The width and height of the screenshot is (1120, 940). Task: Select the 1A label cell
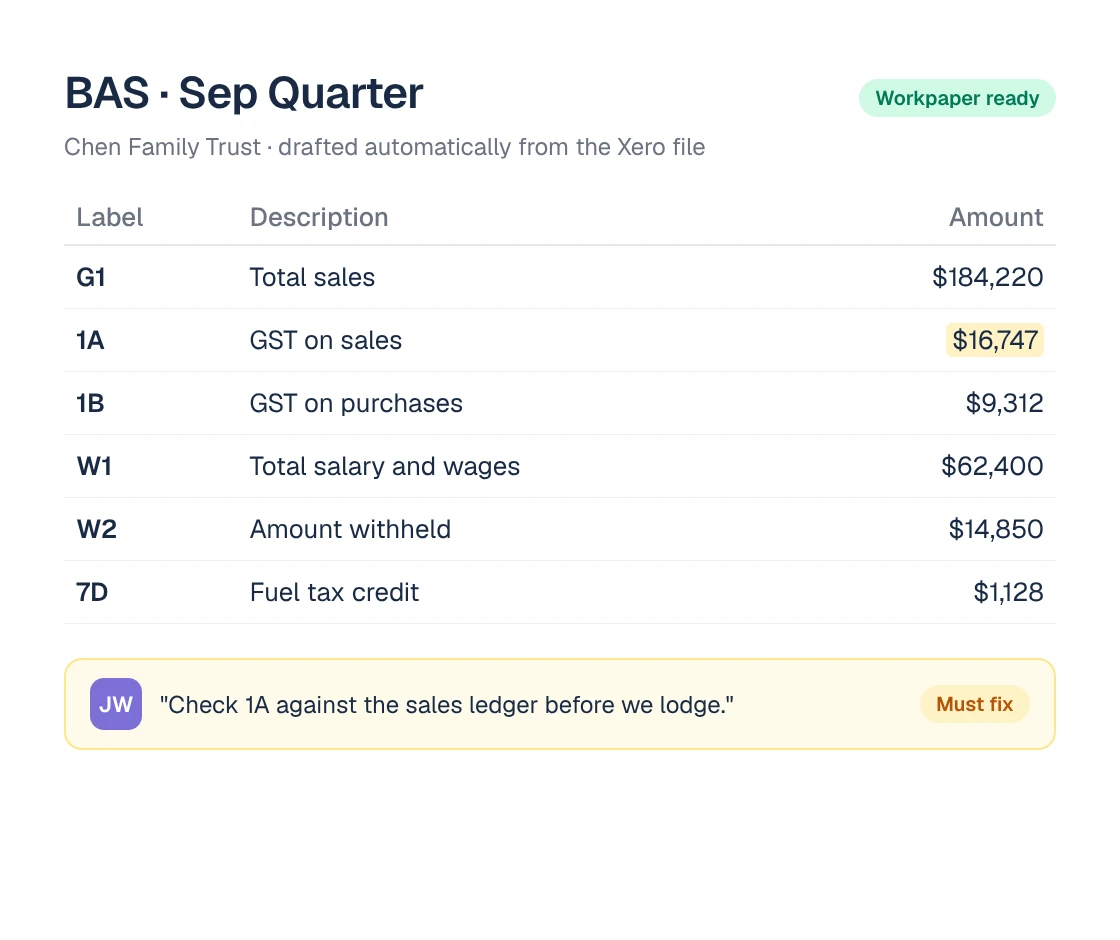[x=91, y=340]
